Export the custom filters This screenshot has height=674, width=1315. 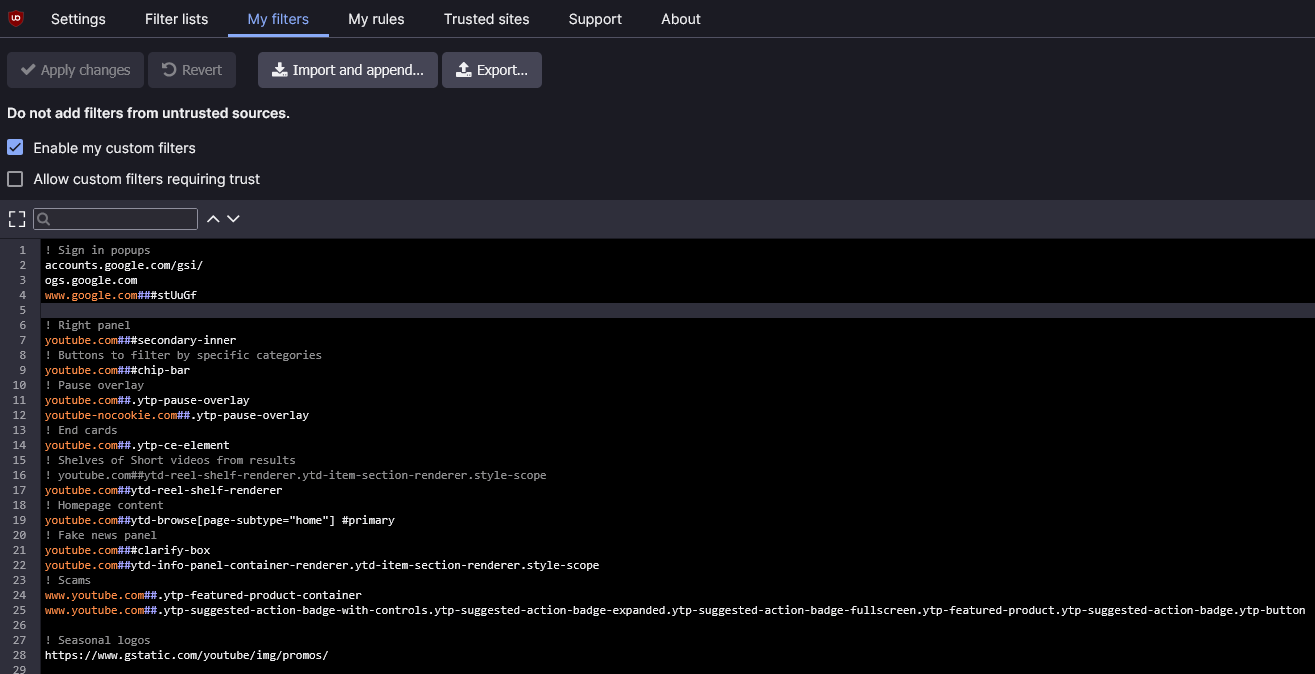coord(492,70)
